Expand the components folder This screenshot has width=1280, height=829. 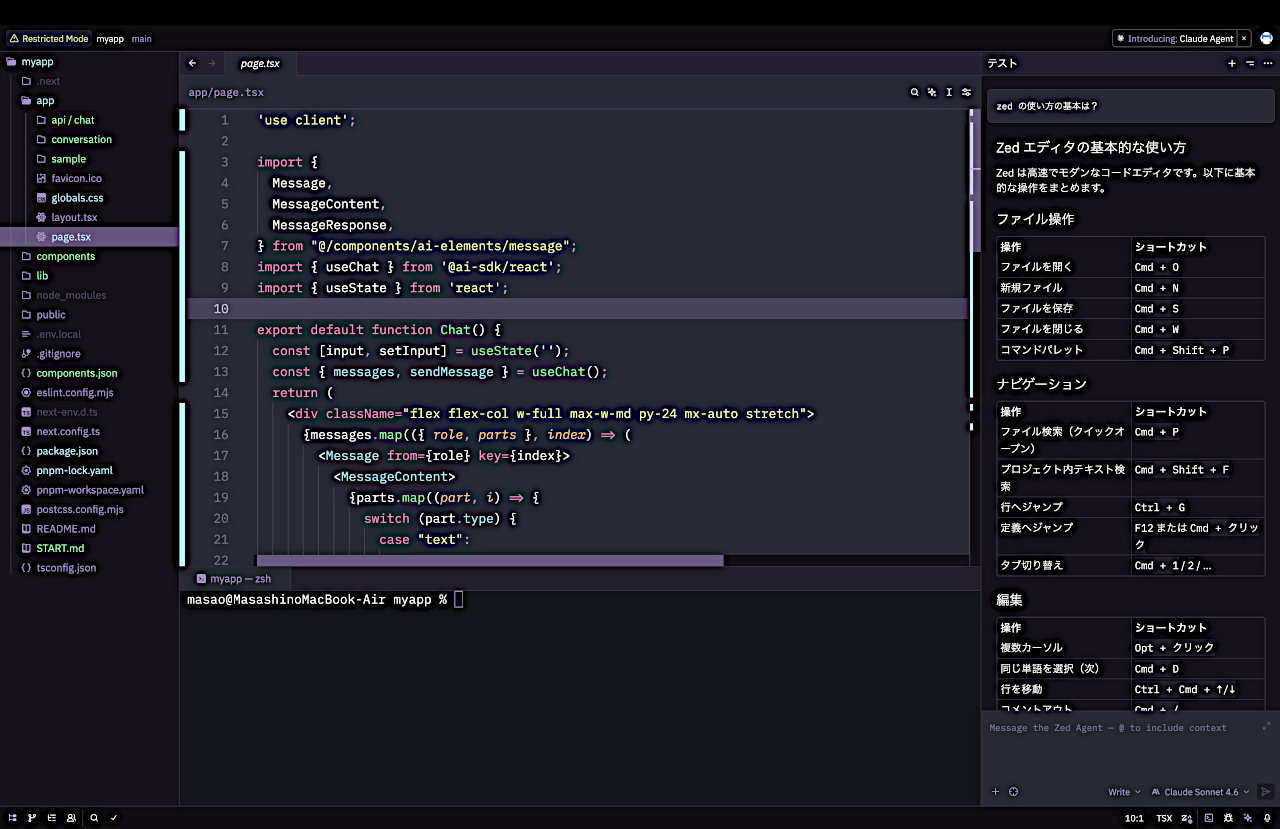coord(65,256)
